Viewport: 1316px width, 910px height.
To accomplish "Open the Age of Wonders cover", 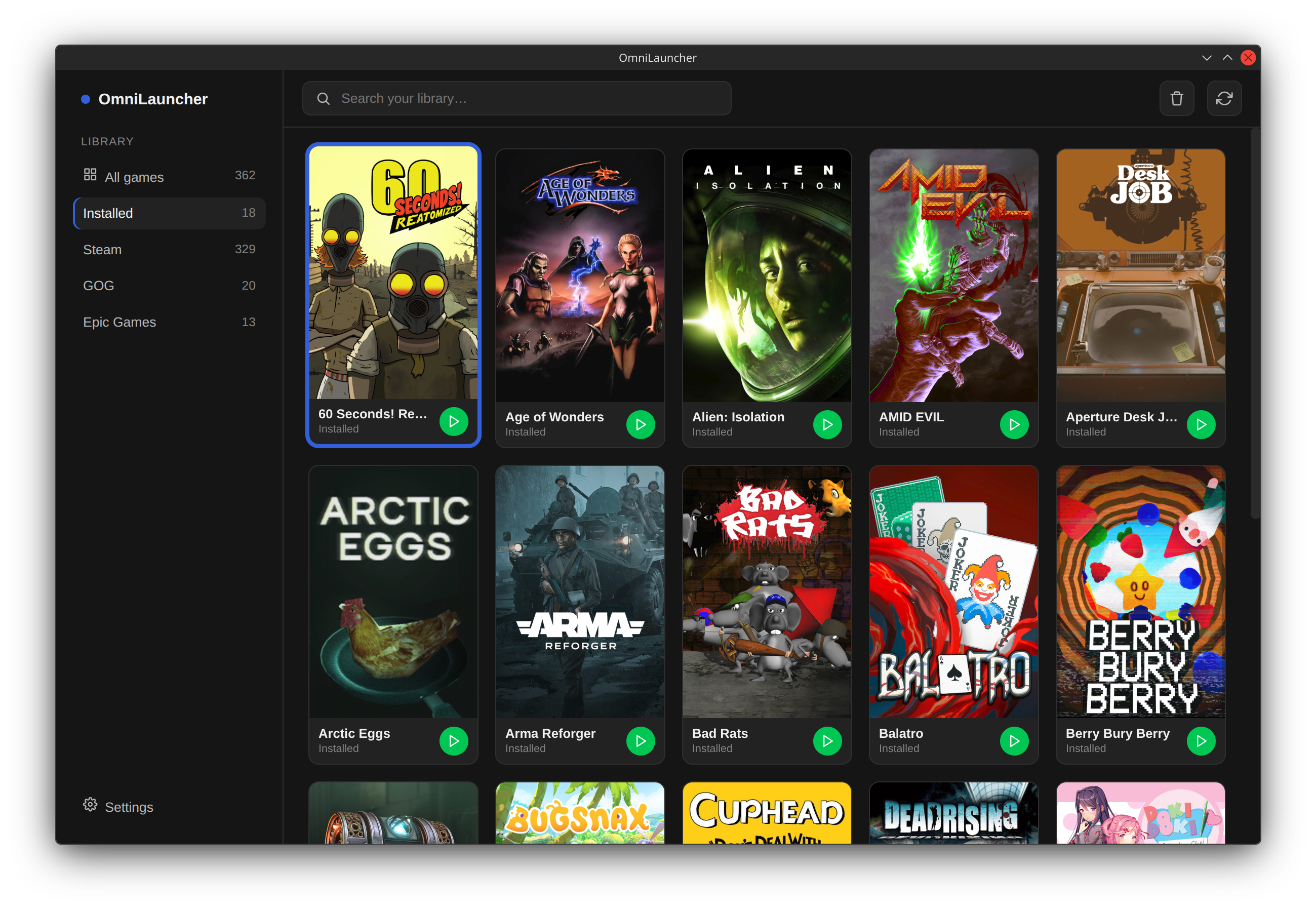I will click(580, 276).
